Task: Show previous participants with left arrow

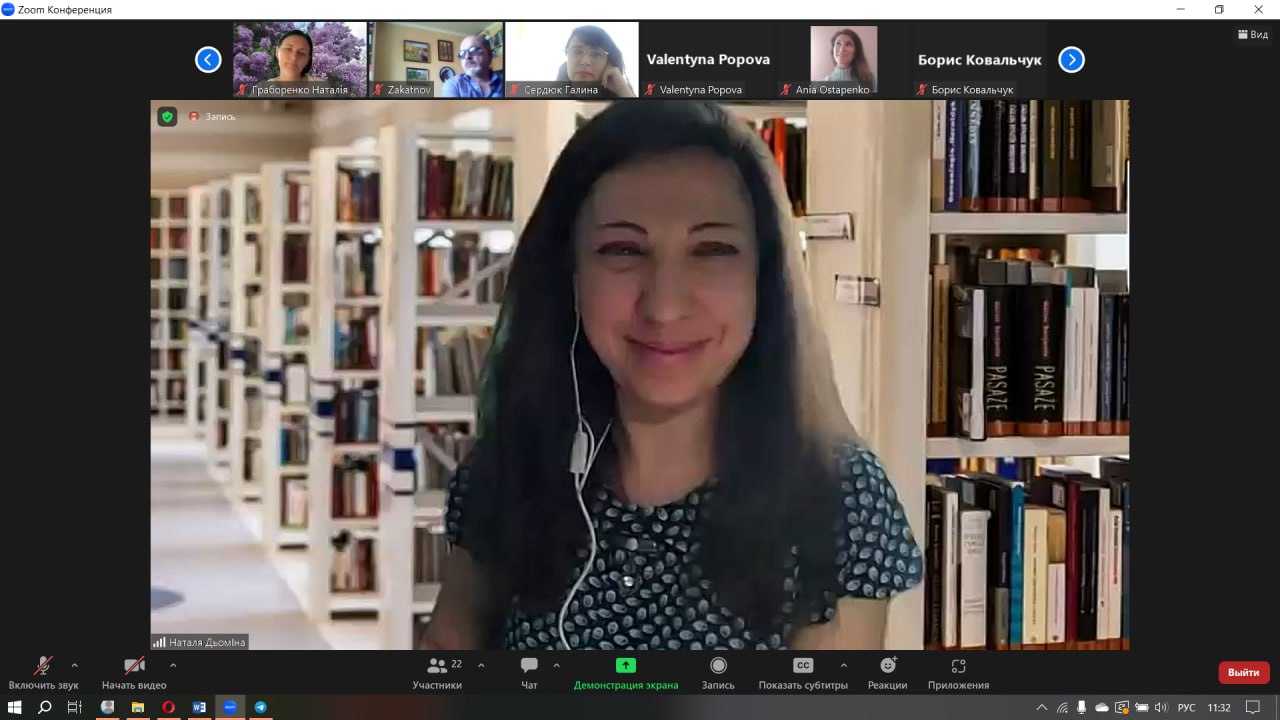Action: tap(208, 60)
